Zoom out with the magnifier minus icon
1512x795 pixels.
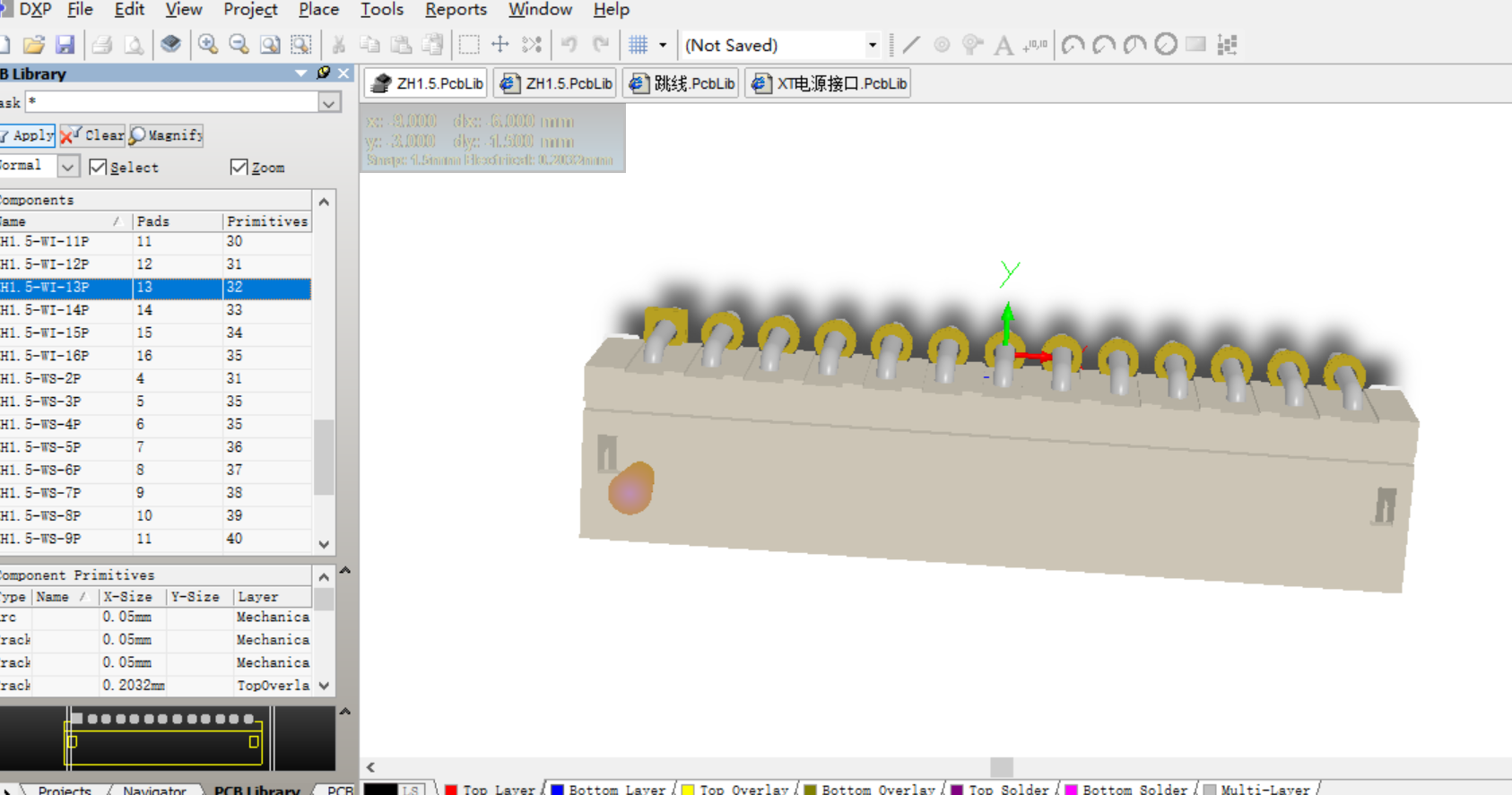pyautogui.click(x=239, y=45)
